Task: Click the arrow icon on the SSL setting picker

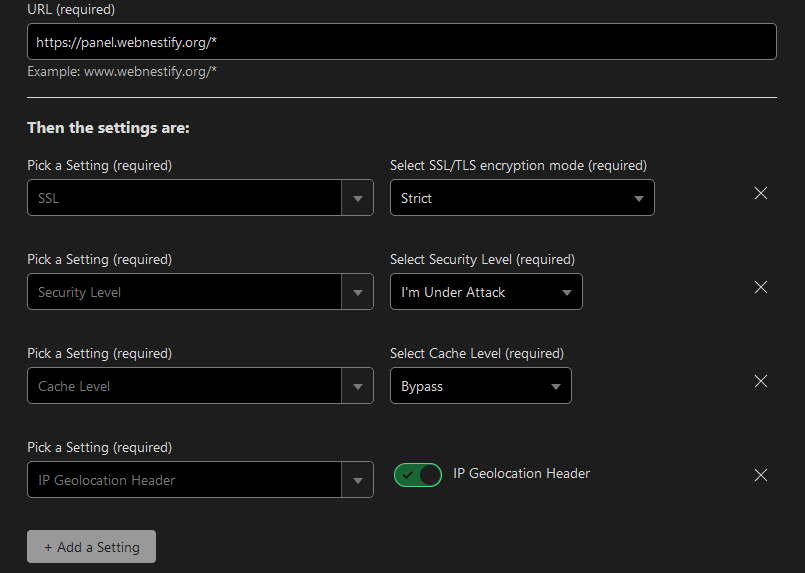Action: pyautogui.click(x=358, y=198)
